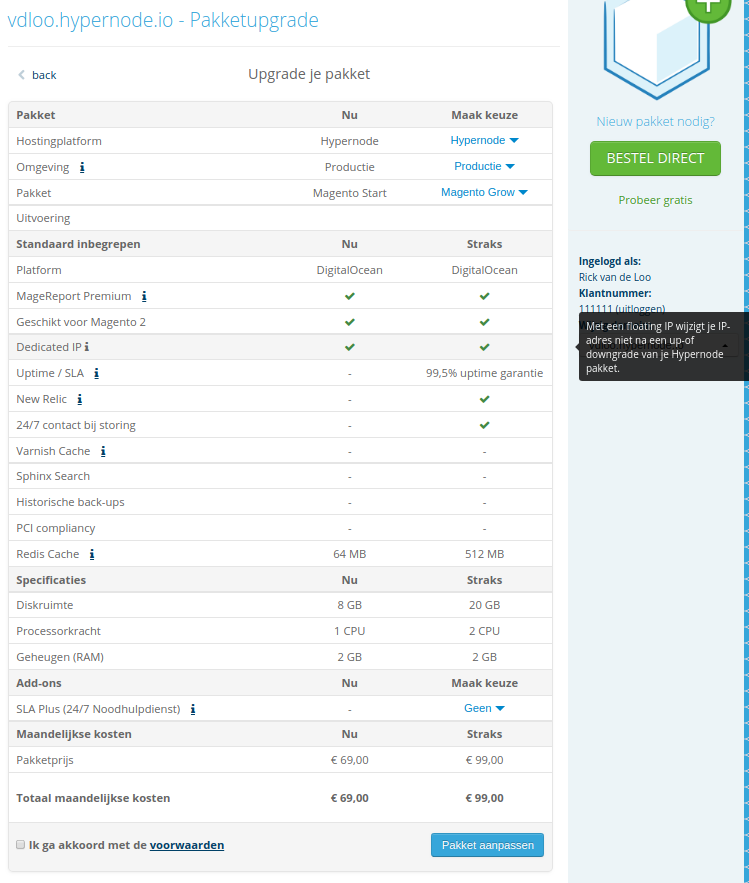Screen dimensions: 749x883
Task: Click the Magento Start current package cell
Action: (x=350, y=193)
